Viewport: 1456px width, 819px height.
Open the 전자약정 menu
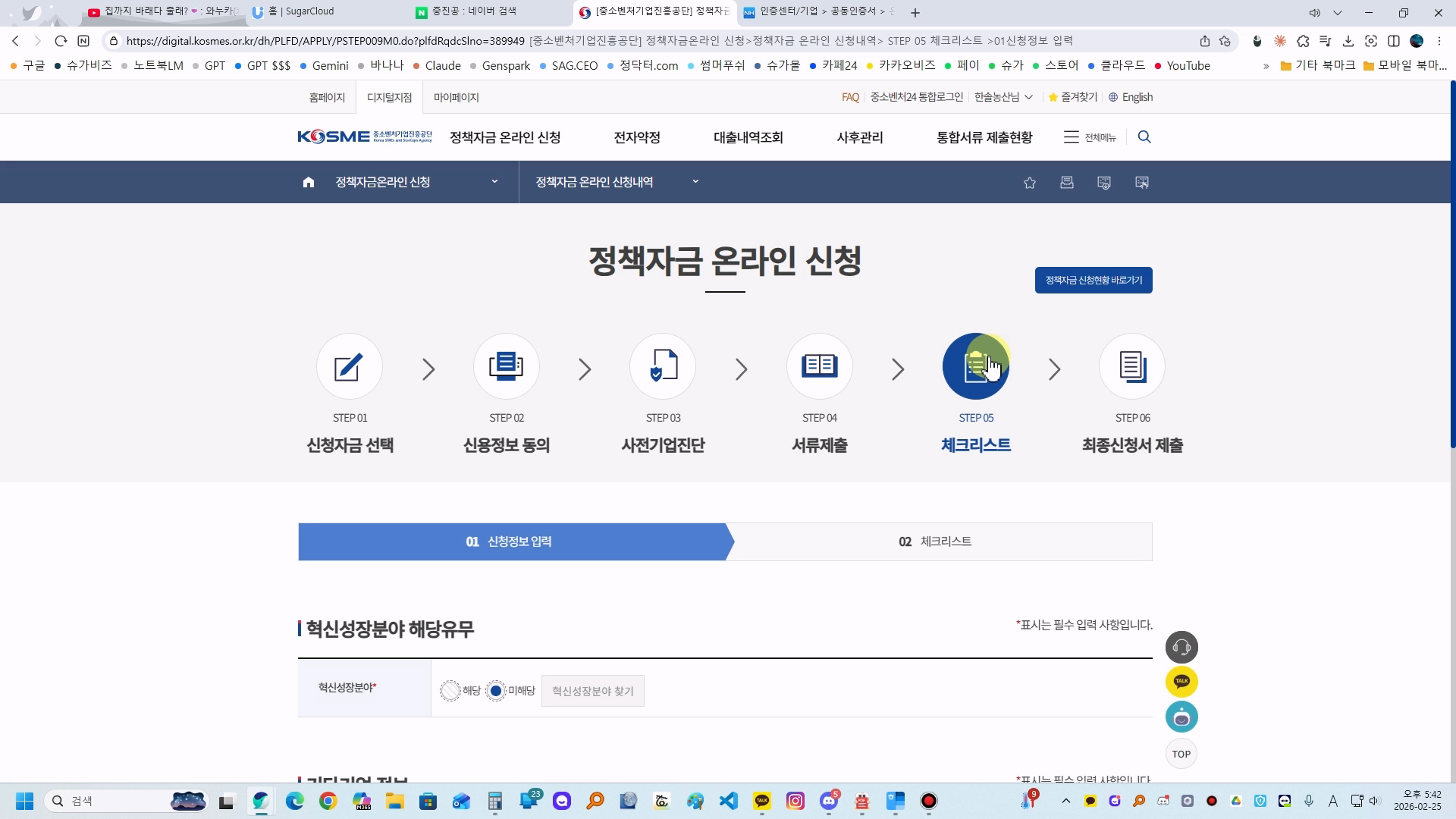[x=636, y=137]
